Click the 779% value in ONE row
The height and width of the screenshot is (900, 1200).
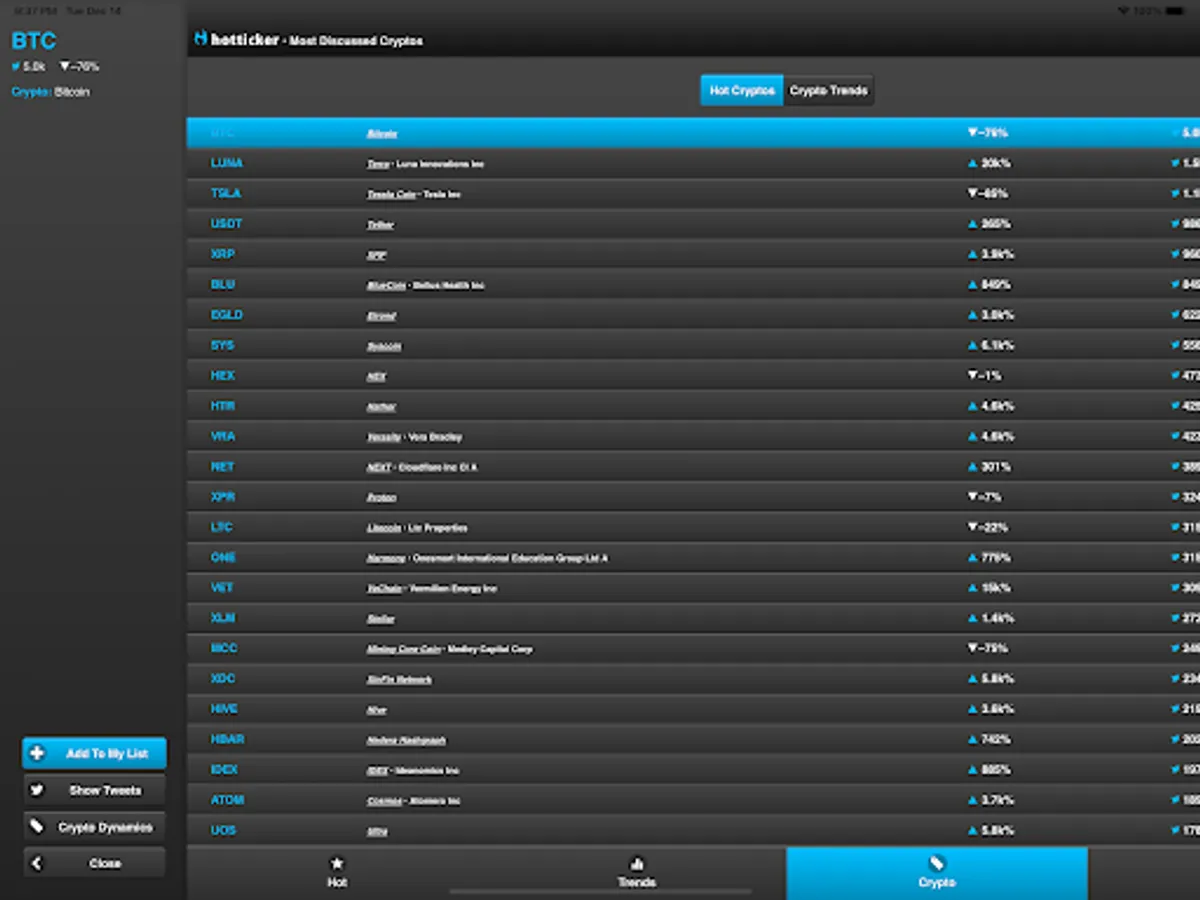click(x=996, y=558)
